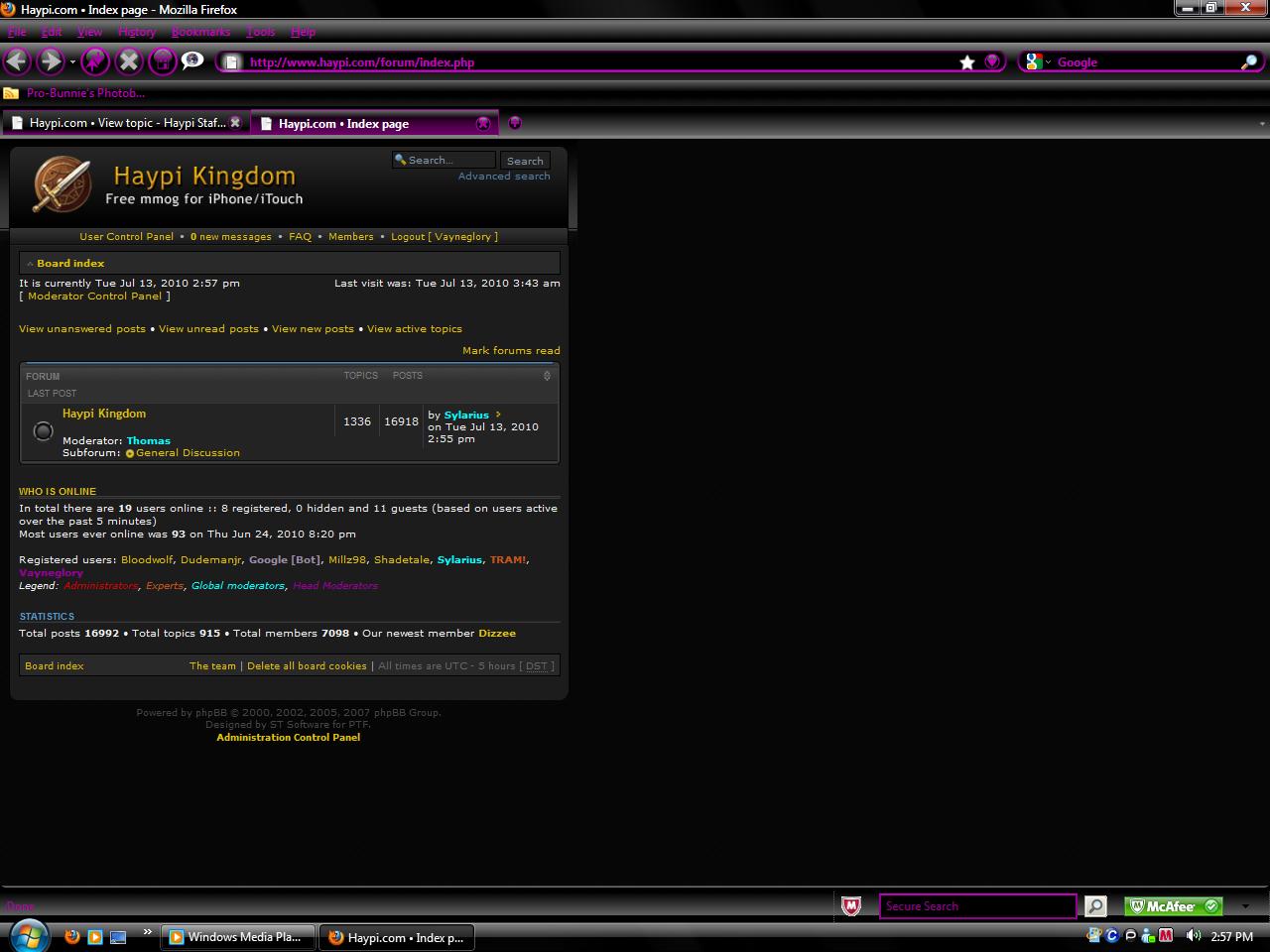Open the Moderator Control Panel link
Viewport: 1270px width, 952px height.
click(94, 297)
